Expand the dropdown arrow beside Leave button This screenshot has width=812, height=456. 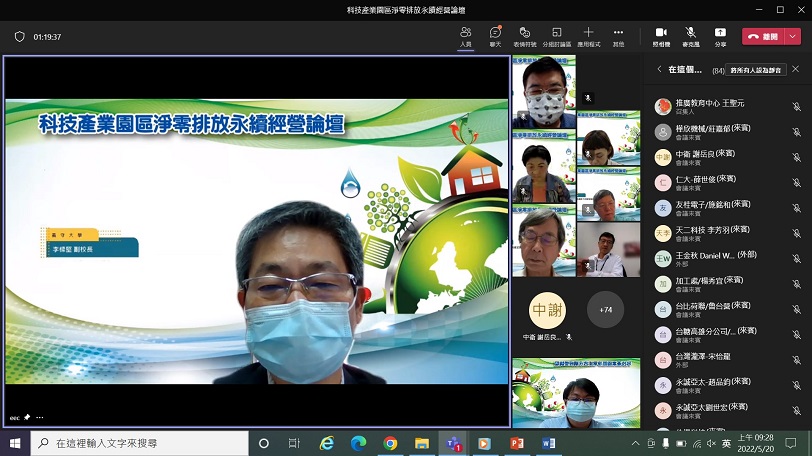click(793, 36)
